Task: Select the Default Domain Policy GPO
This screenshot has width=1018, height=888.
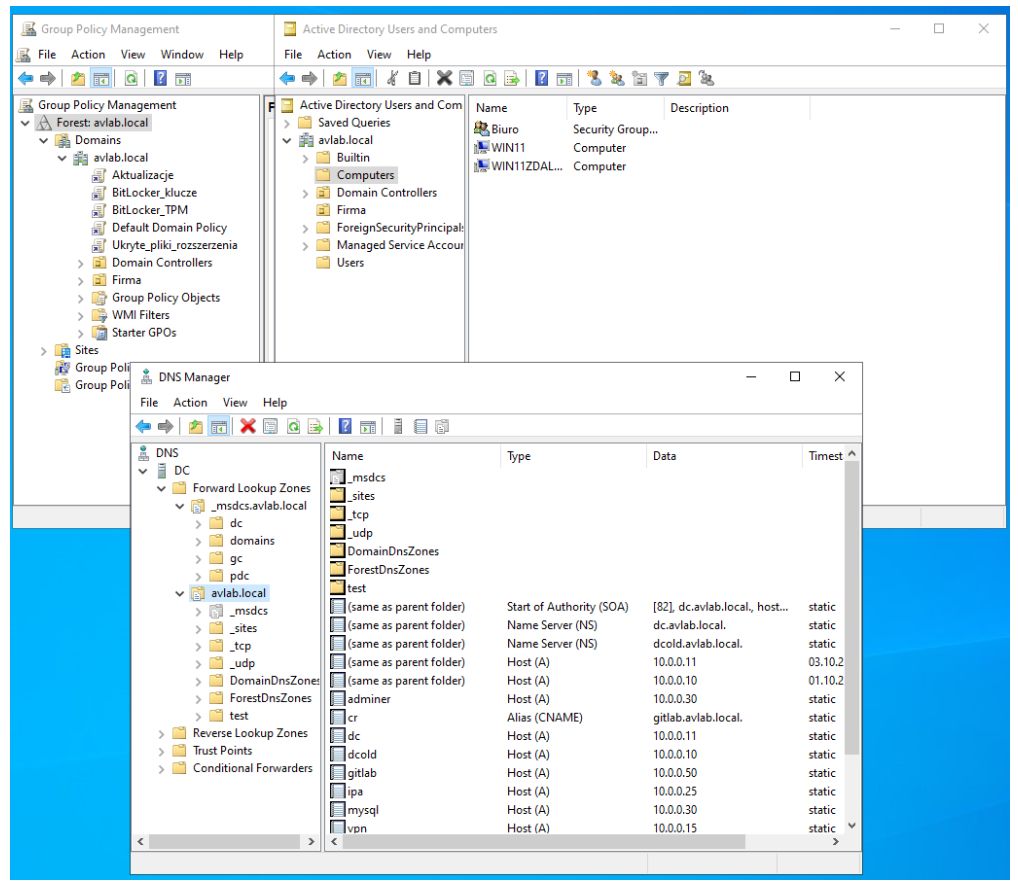Action: pos(168,228)
